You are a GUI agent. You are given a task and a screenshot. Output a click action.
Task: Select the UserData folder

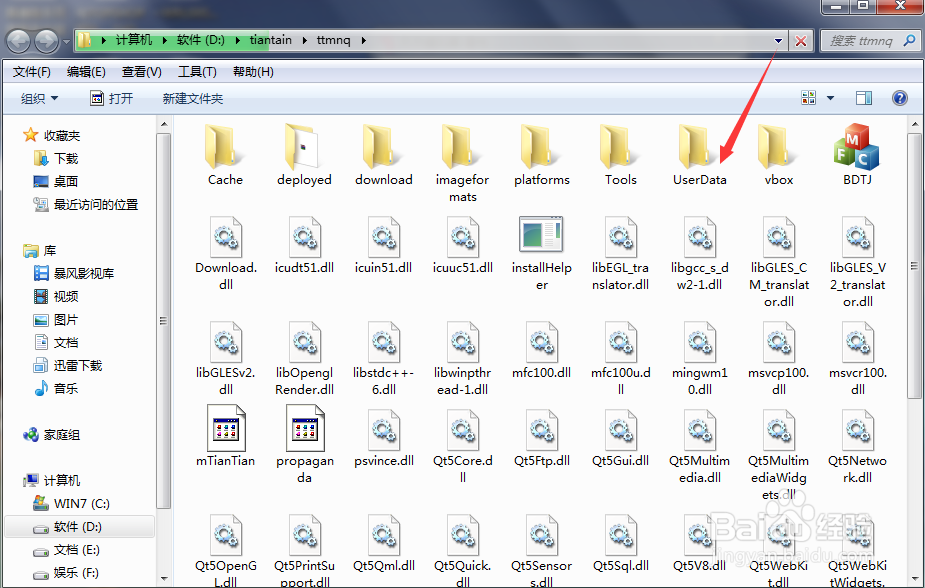(x=700, y=156)
